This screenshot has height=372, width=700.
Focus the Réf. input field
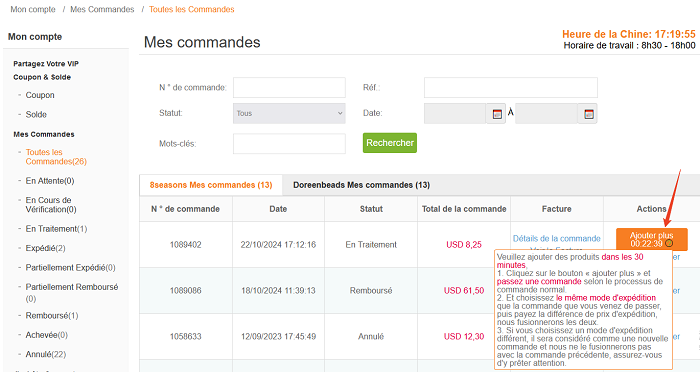coord(511,88)
